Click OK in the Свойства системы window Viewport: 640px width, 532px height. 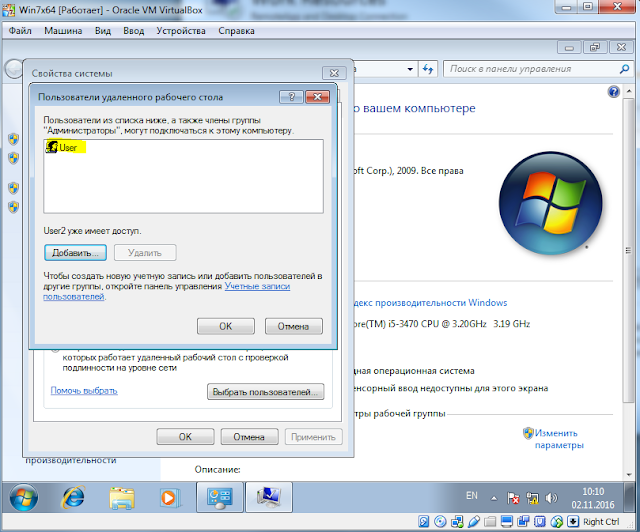coord(185,437)
